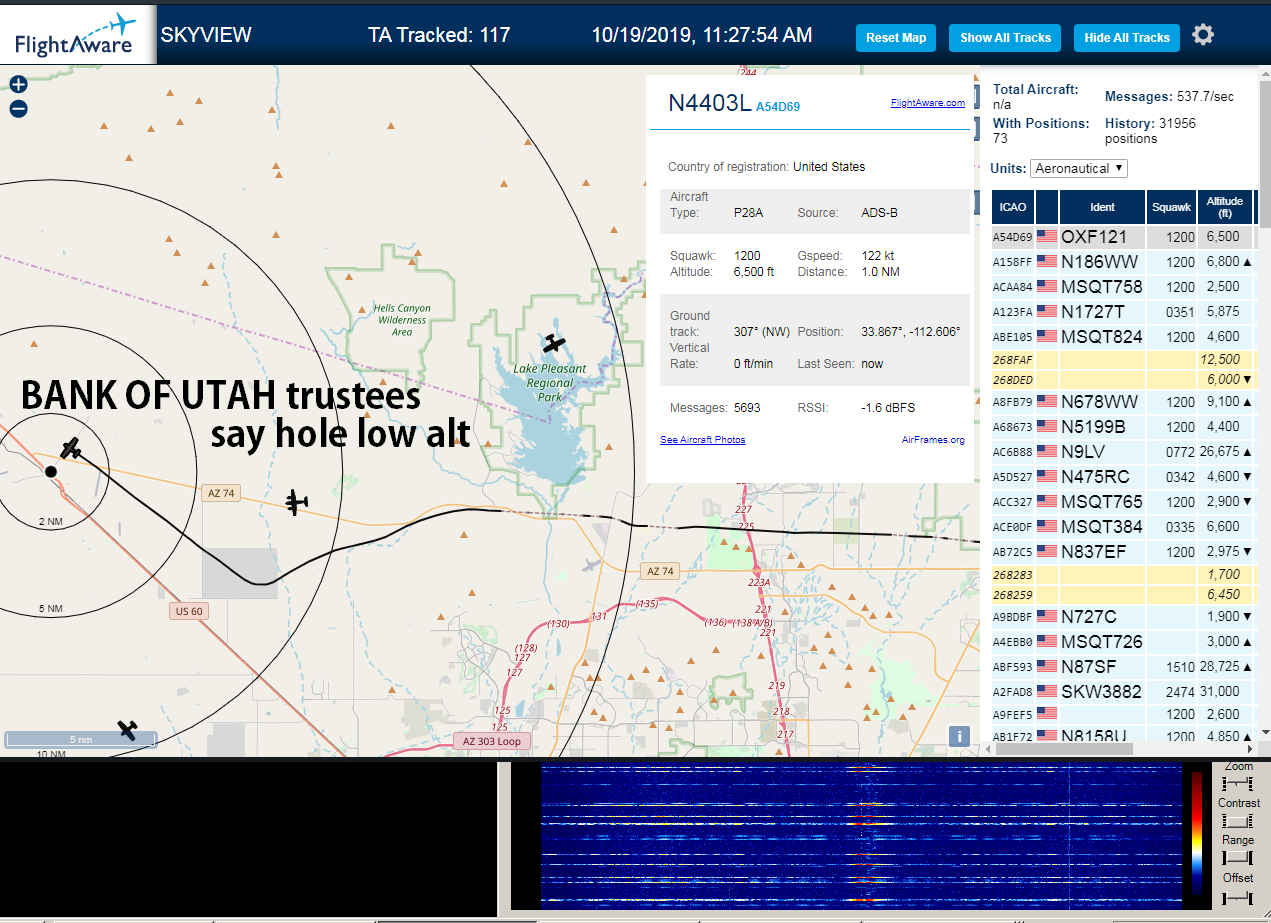
Task: Click the N4403L title in info panel
Action: pyautogui.click(x=709, y=103)
